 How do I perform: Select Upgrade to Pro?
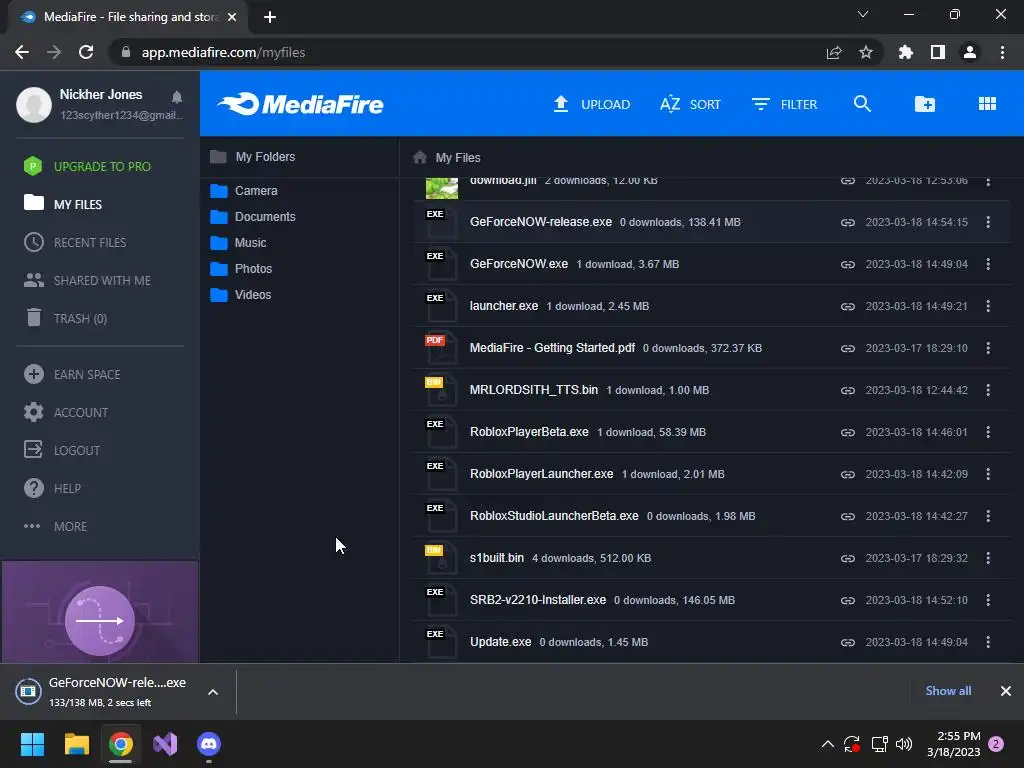point(87,167)
